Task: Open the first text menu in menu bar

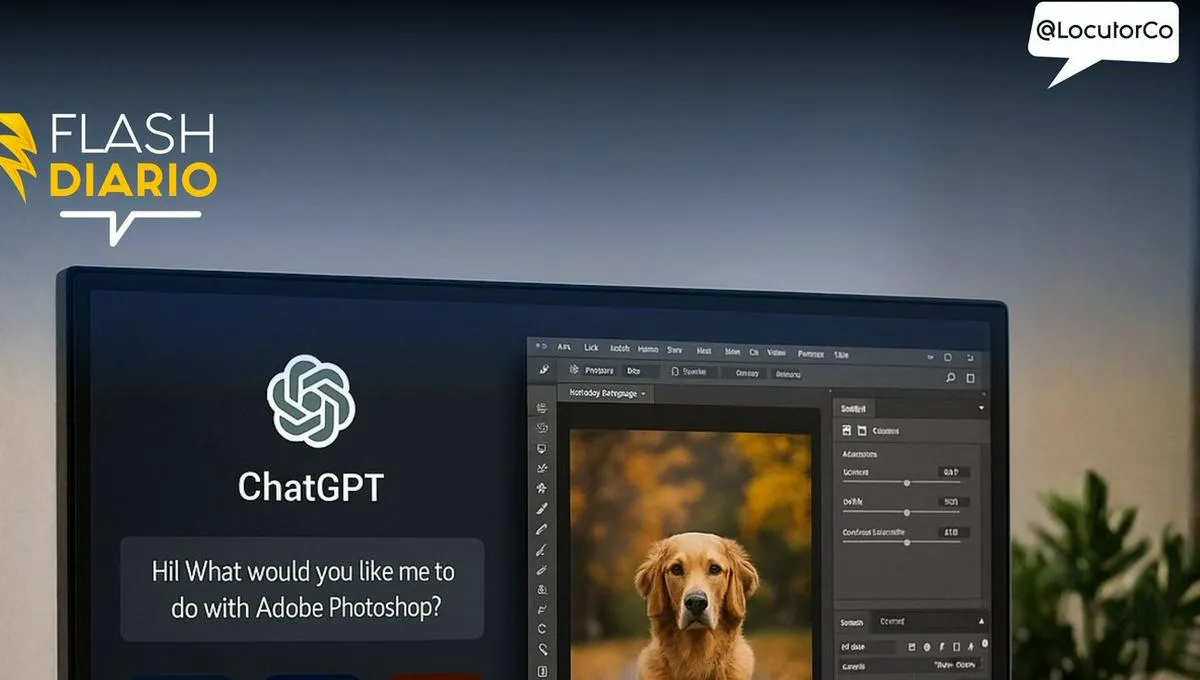Action: click(x=564, y=349)
